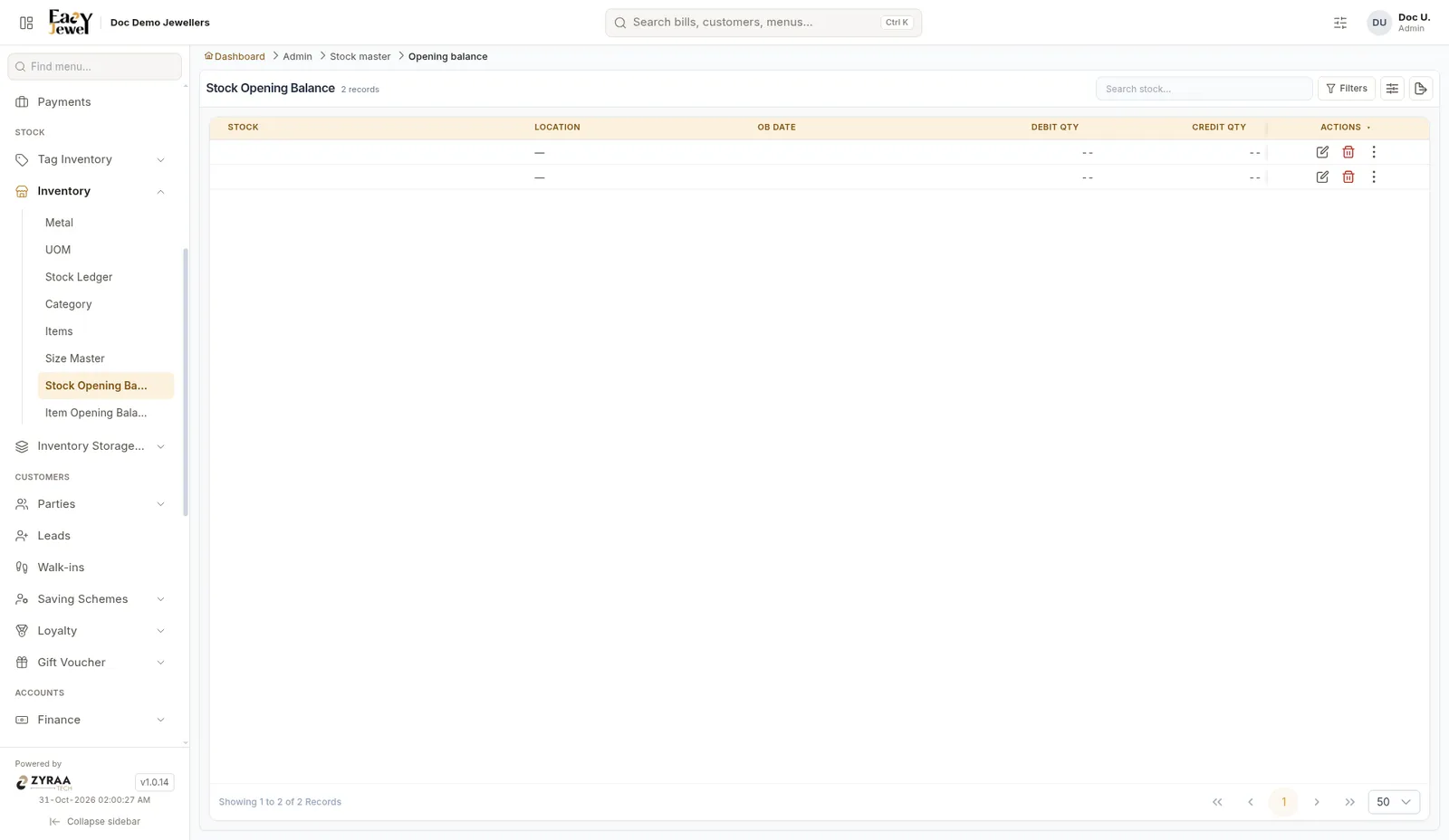The image size is (1449, 840).
Task: Open more options for the second row
Action: point(1374,177)
